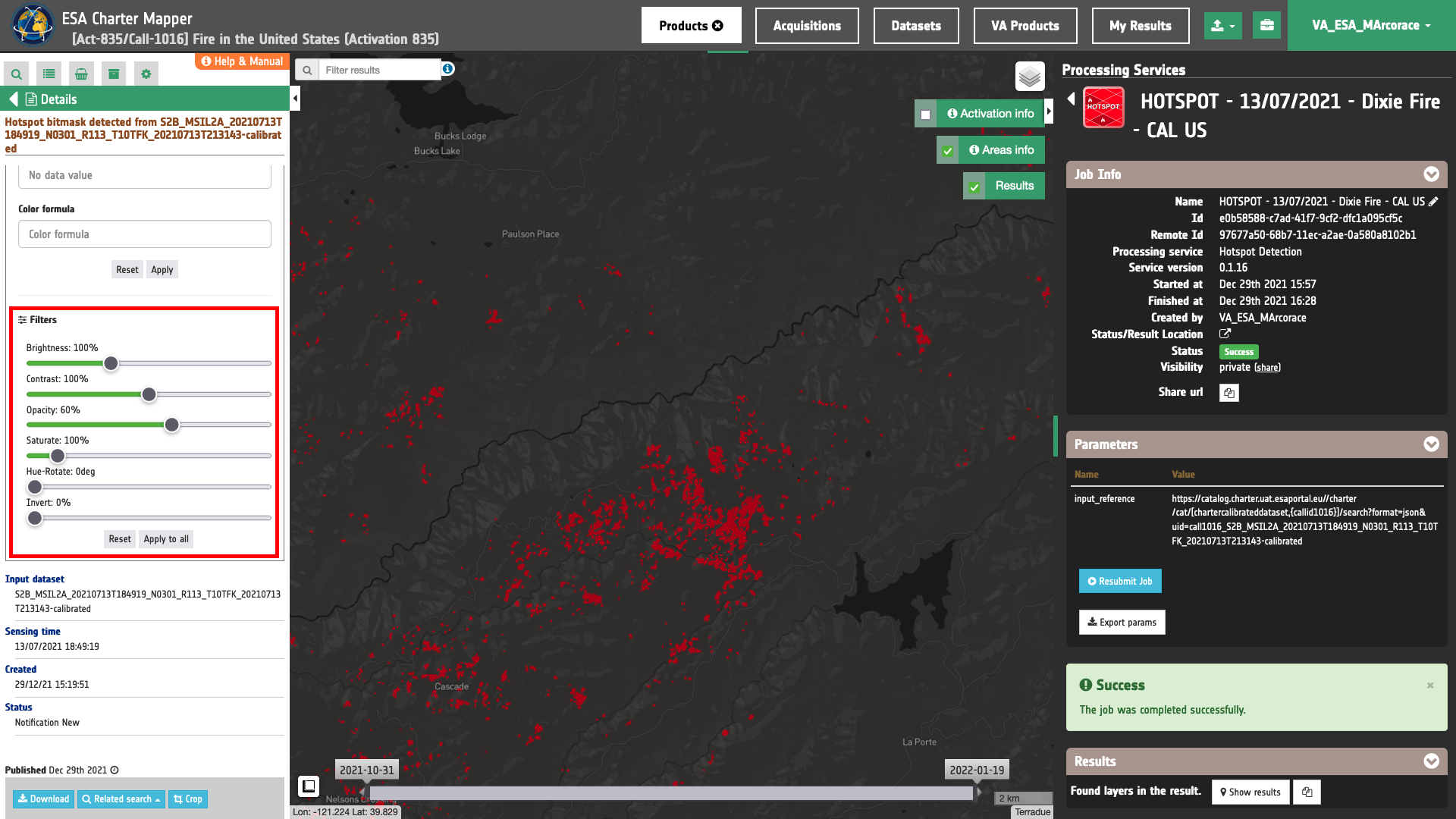The height and width of the screenshot is (819, 1456).
Task: Click the Invert slider handle
Action: [34, 518]
